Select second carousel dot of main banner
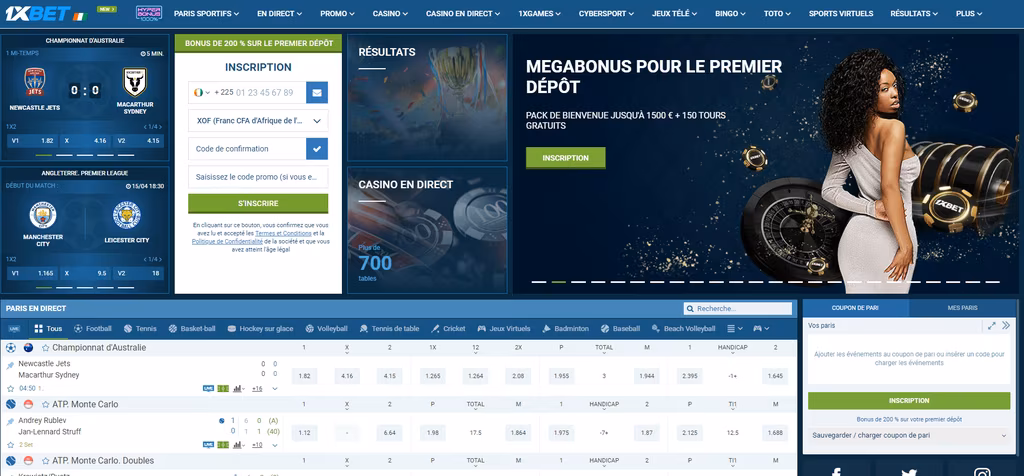This screenshot has width=1024, height=476. point(558,282)
